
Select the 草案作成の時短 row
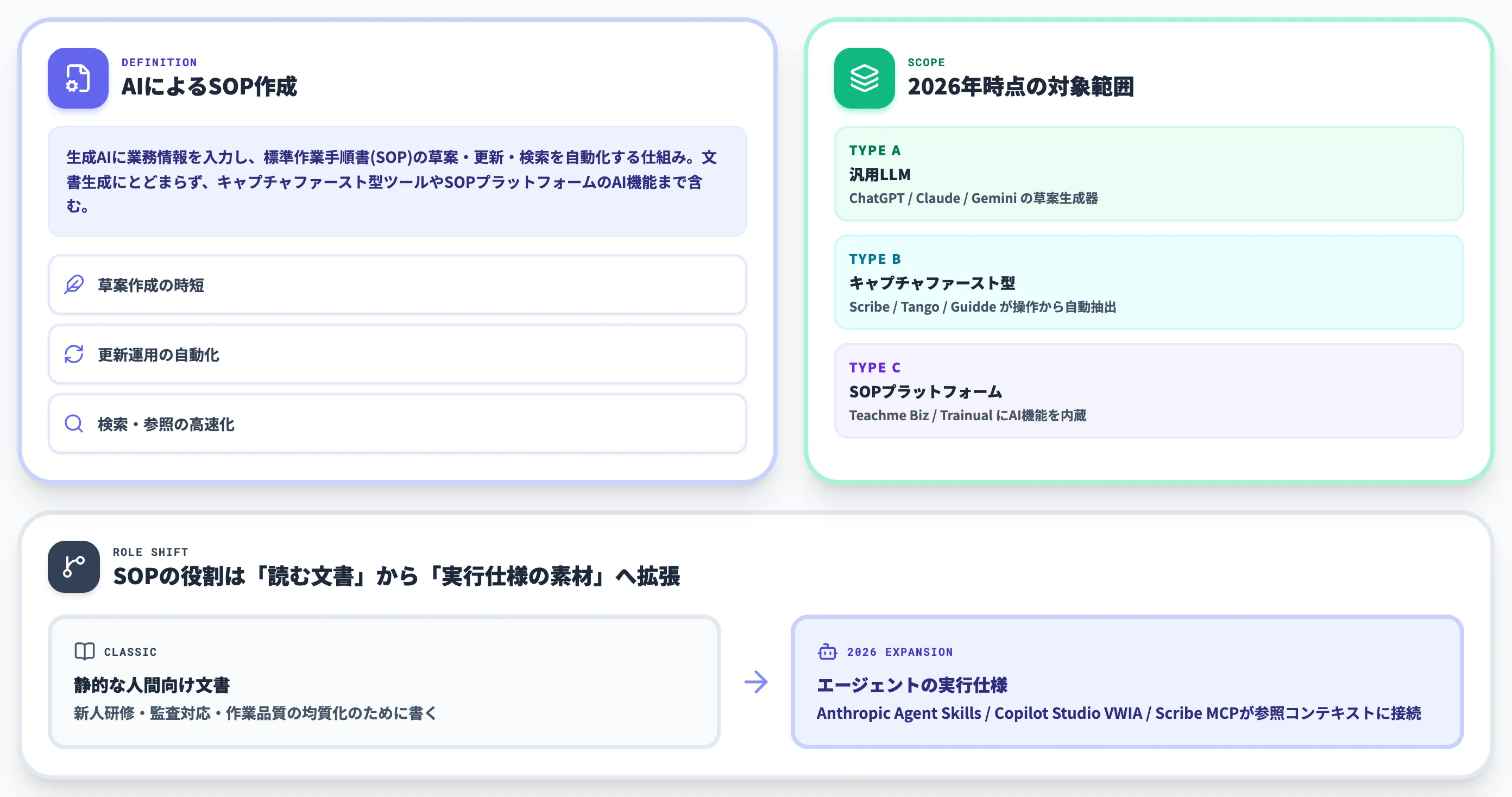pos(398,284)
